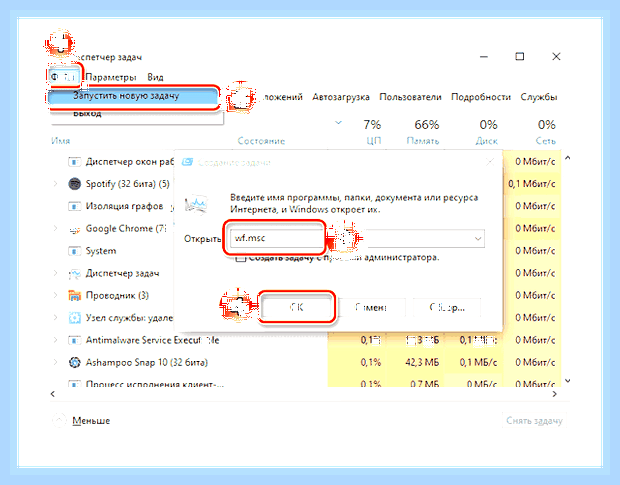Click the Проводник folder icon
This screenshot has height=485, width=620.
pos(74,295)
